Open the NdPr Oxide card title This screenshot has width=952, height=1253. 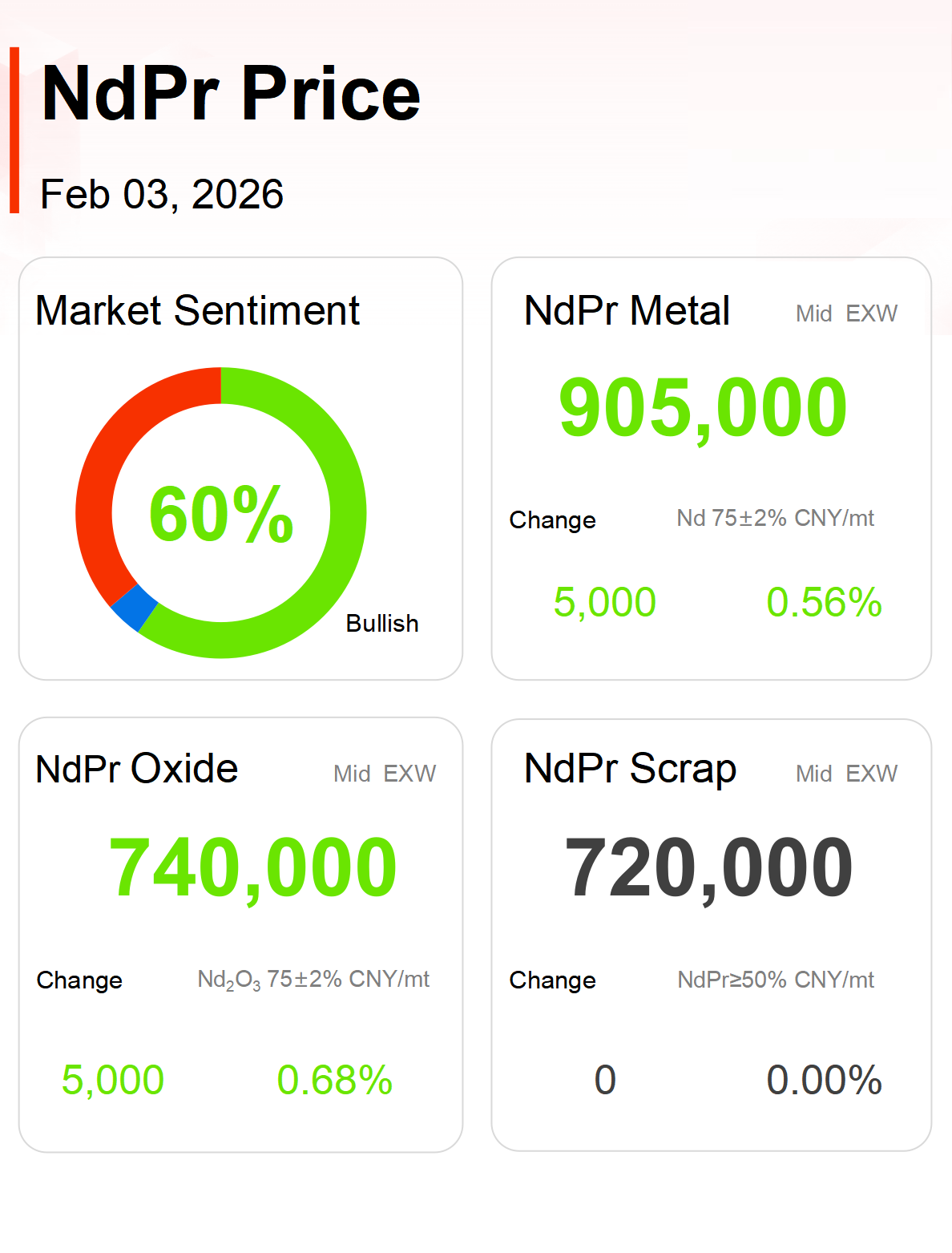pyautogui.click(x=137, y=769)
